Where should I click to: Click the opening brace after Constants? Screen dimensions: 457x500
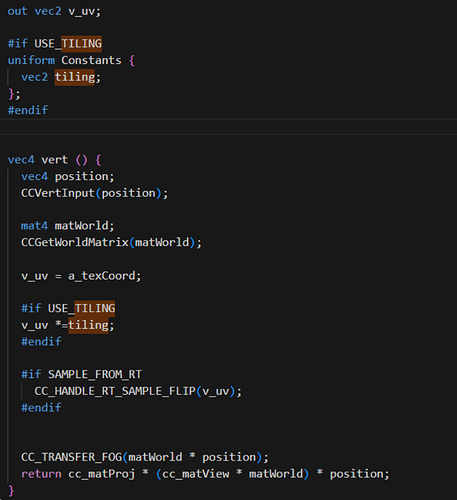132,61
